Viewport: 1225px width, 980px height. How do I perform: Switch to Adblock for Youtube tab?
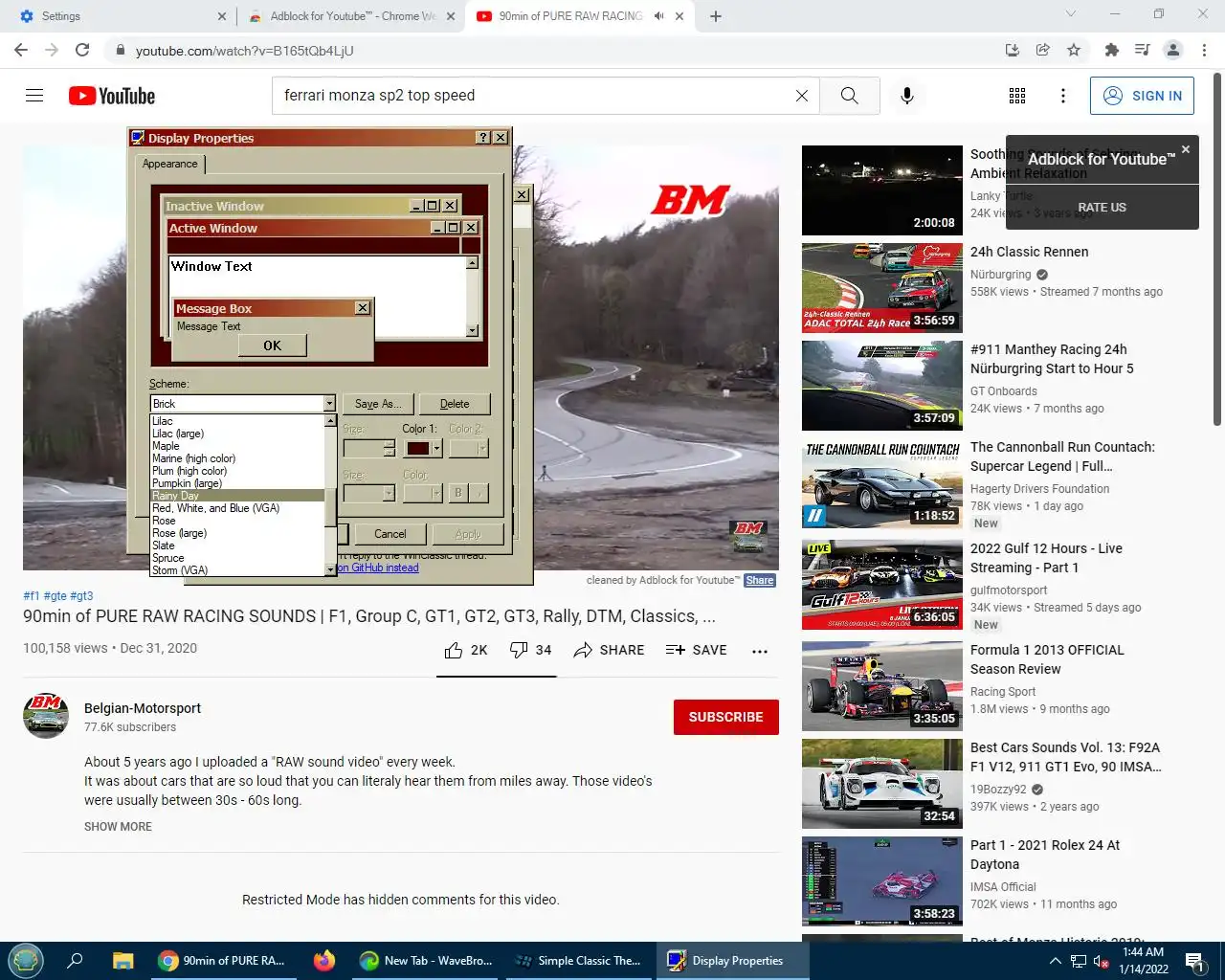pyautogui.click(x=348, y=16)
